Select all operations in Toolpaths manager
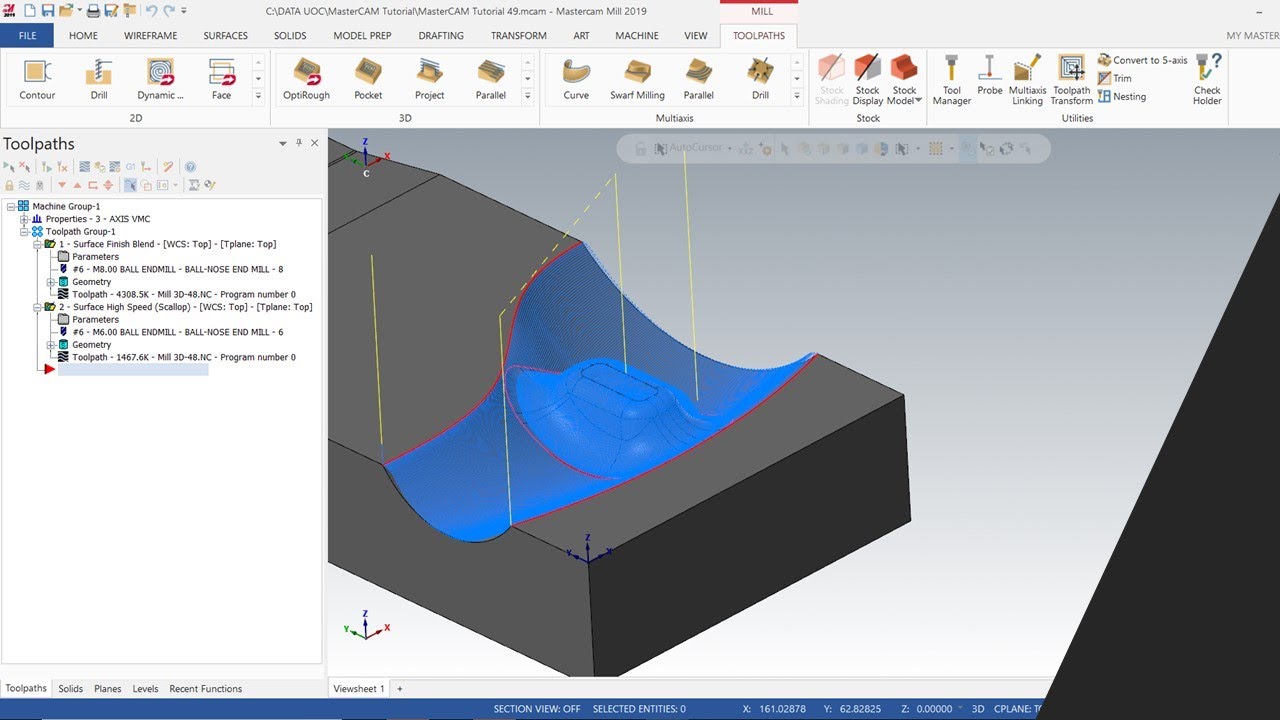This screenshot has height=720, width=1280. pos(9,167)
